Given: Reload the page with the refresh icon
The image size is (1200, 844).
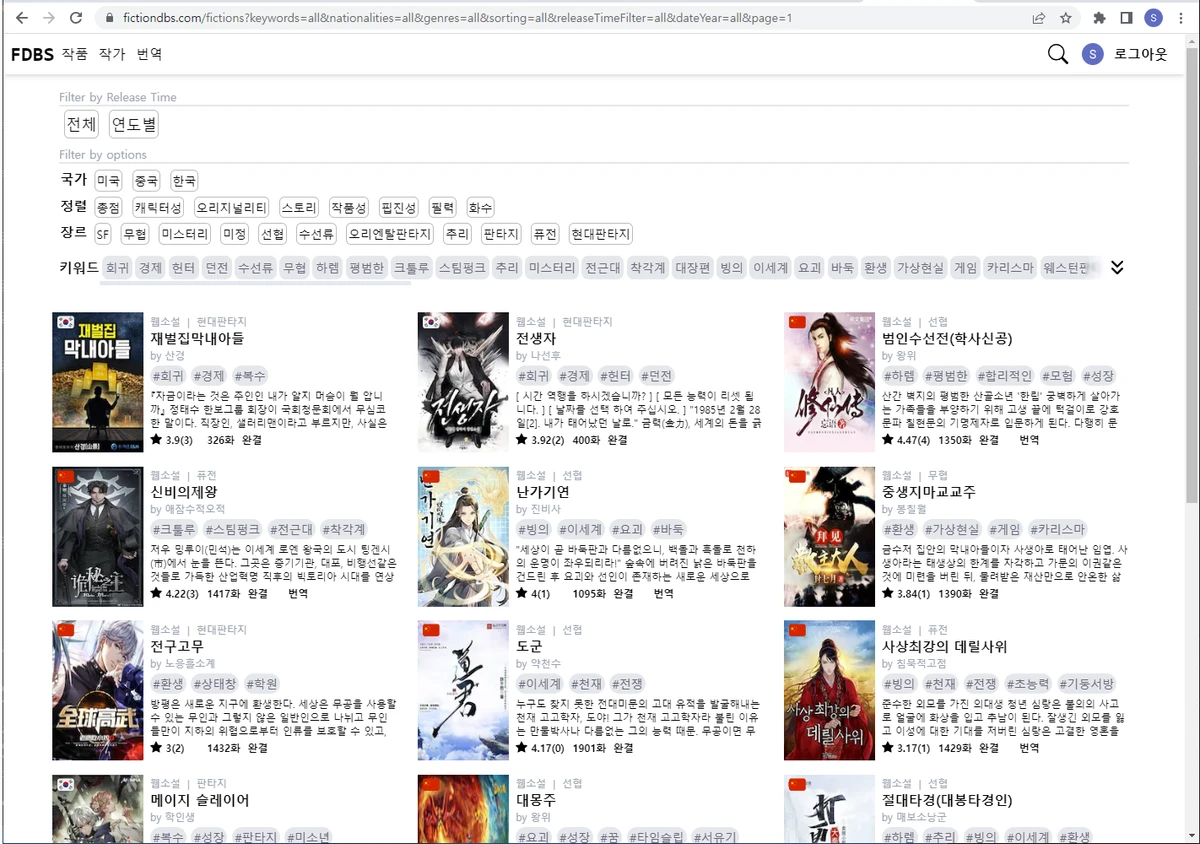Looking at the screenshot, I should [76, 18].
